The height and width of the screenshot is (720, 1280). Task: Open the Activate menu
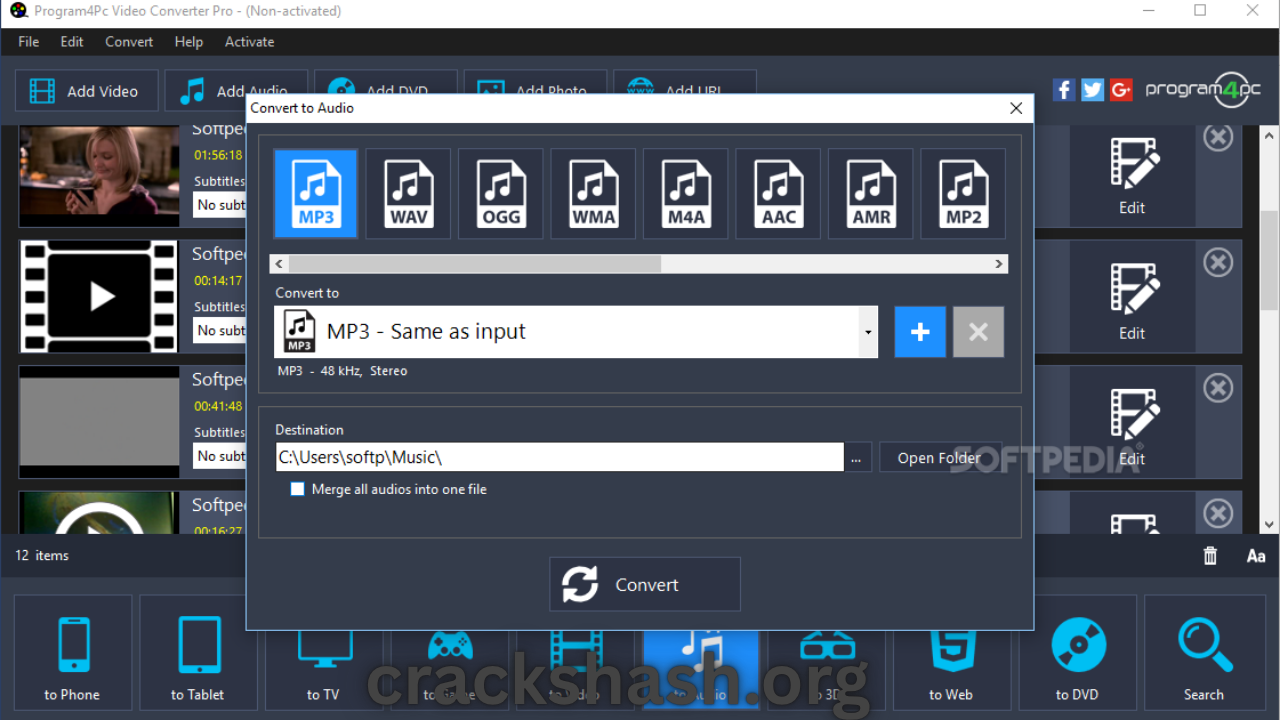[249, 42]
